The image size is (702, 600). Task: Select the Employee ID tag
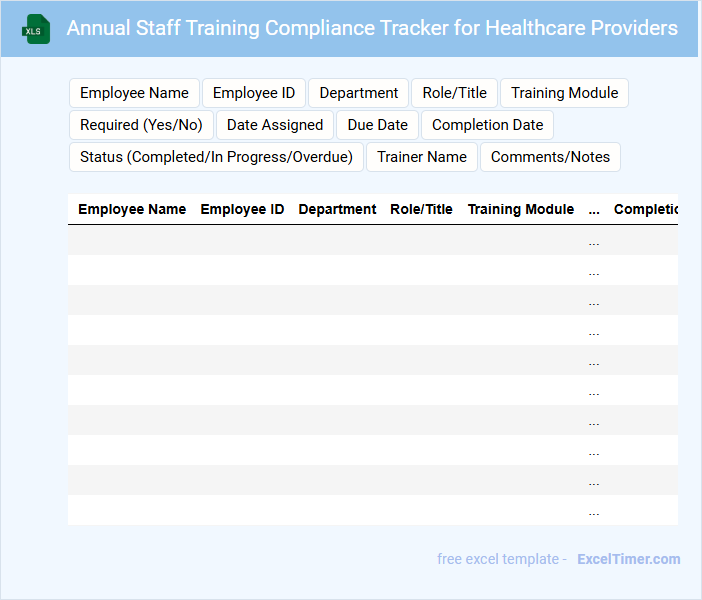point(254,93)
